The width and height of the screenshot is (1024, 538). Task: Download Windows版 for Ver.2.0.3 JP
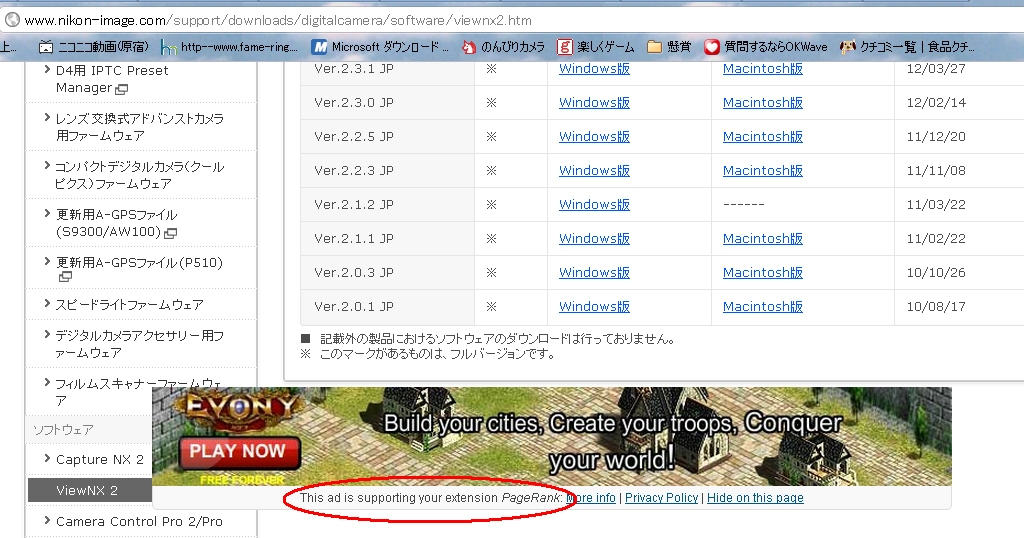click(594, 272)
